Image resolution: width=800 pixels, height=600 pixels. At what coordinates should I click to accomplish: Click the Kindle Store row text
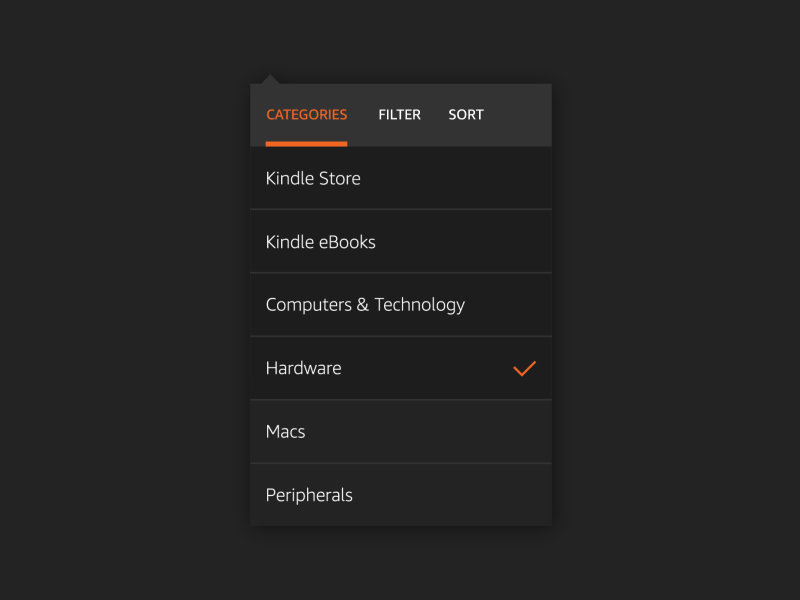313,178
